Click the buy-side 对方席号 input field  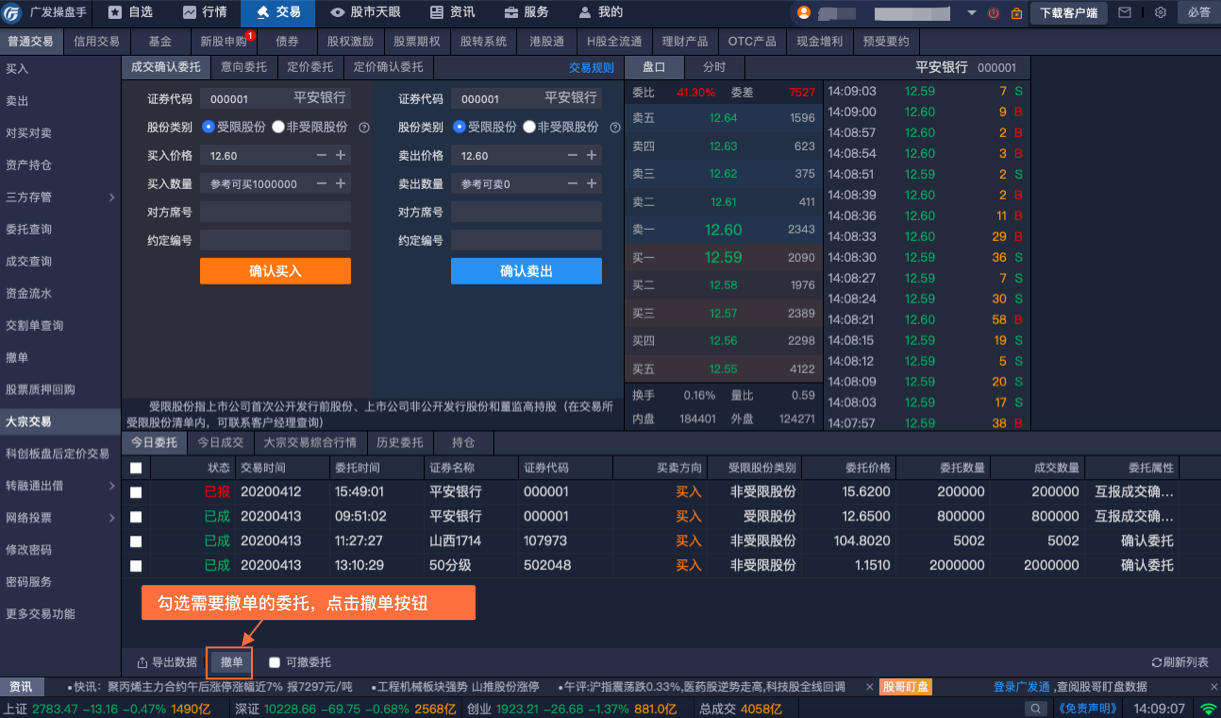(x=275, y=212)
